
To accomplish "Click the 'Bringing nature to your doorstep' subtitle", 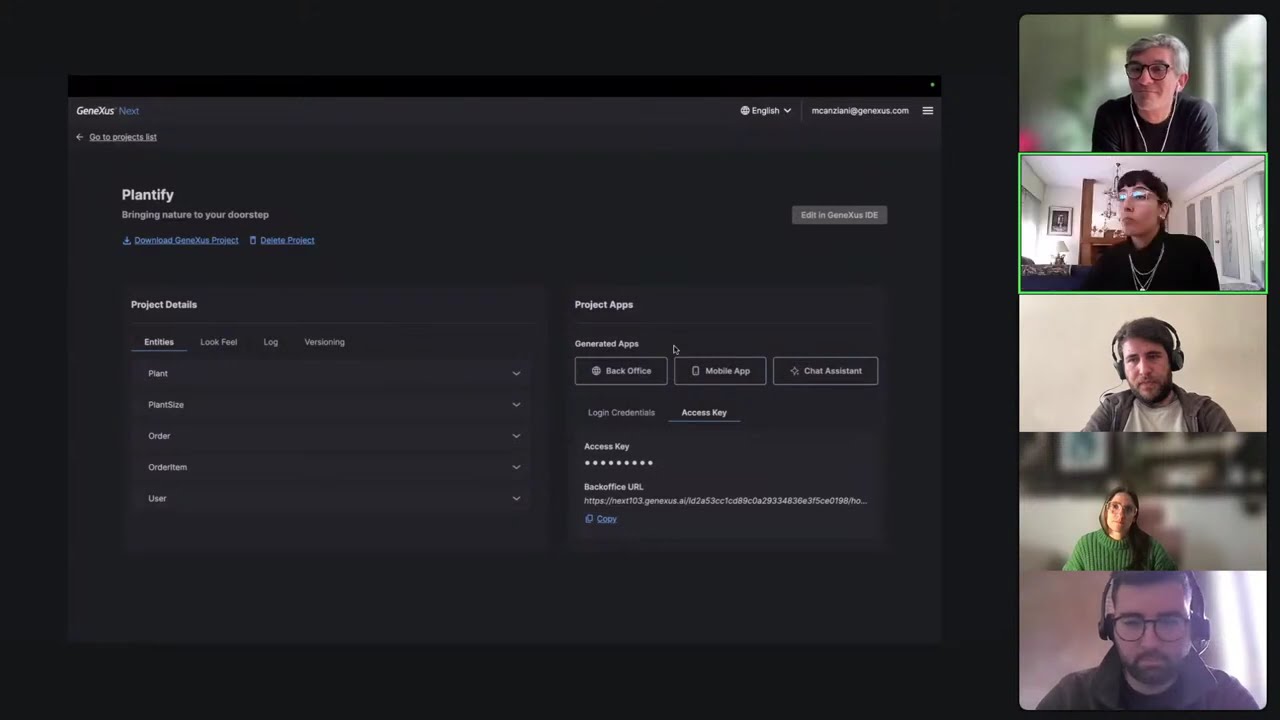I will click(195, 215).
